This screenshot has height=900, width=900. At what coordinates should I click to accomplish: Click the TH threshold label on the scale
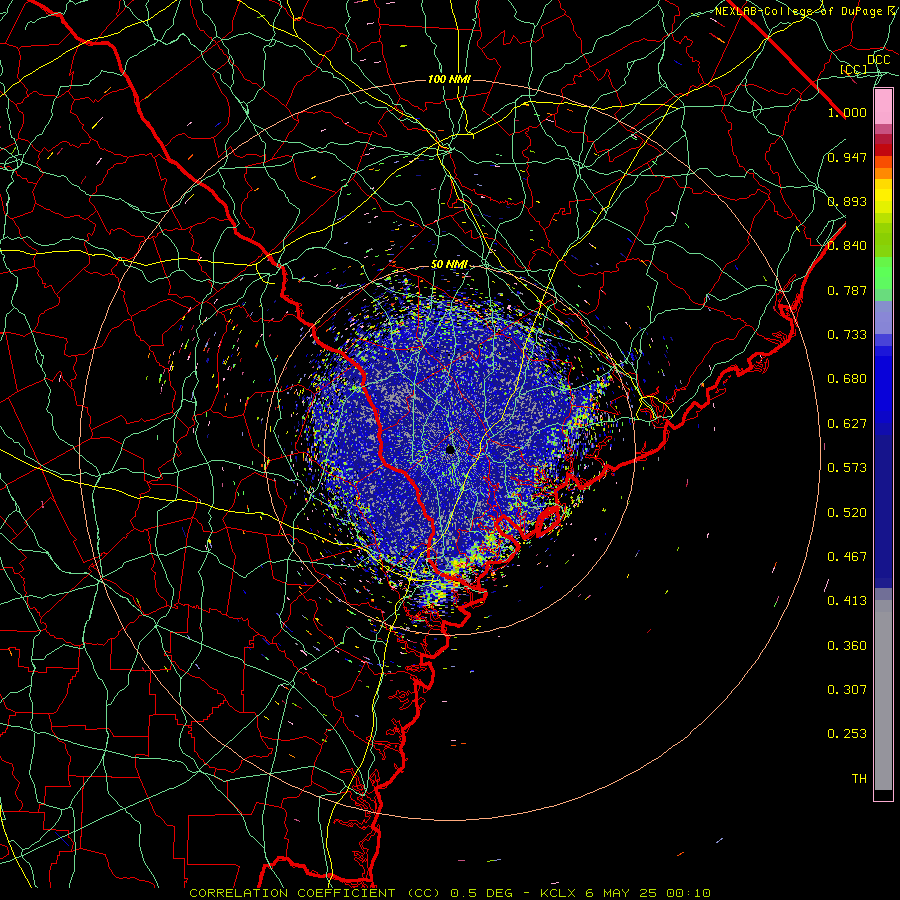pos(859,779)
